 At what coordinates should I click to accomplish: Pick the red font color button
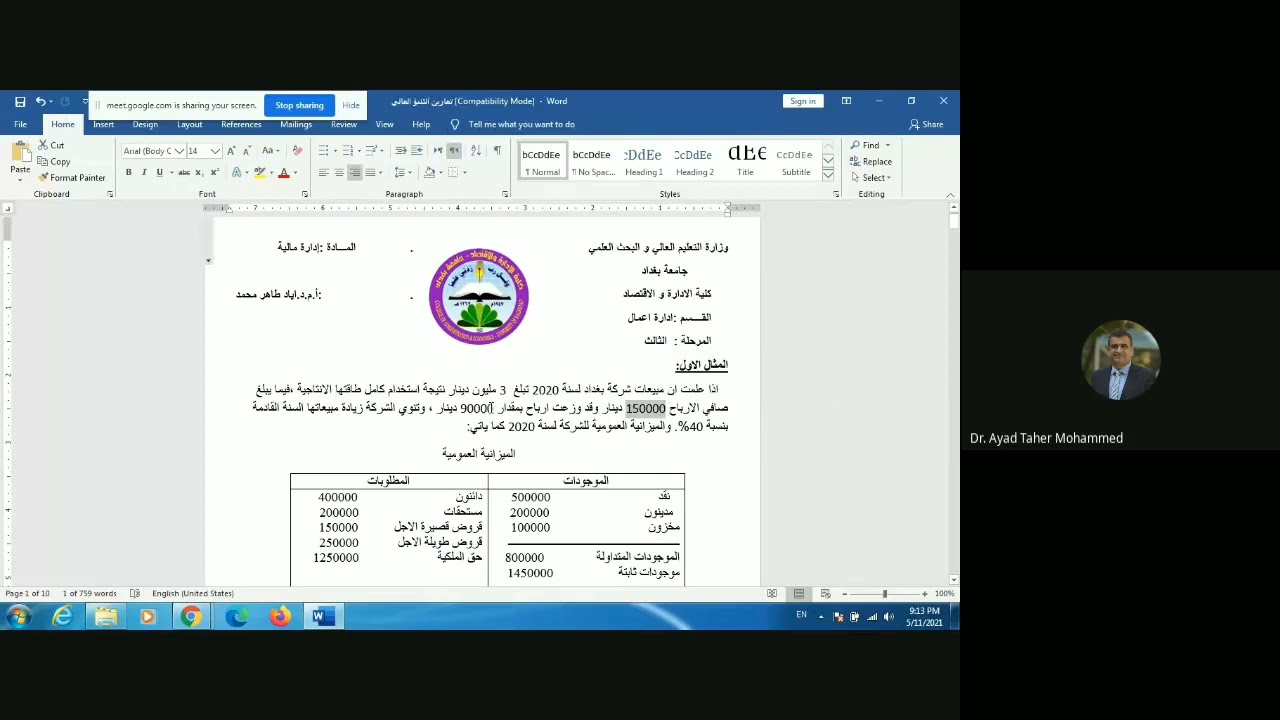(283, 173)
